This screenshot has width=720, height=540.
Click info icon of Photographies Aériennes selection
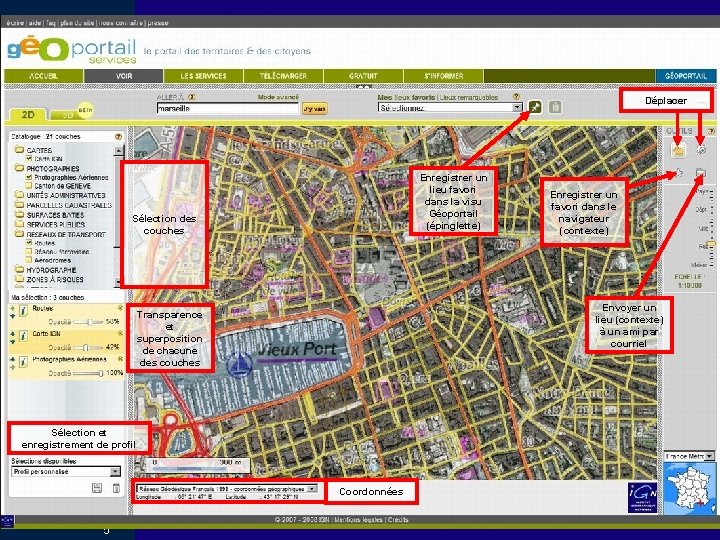pos(23,363)
